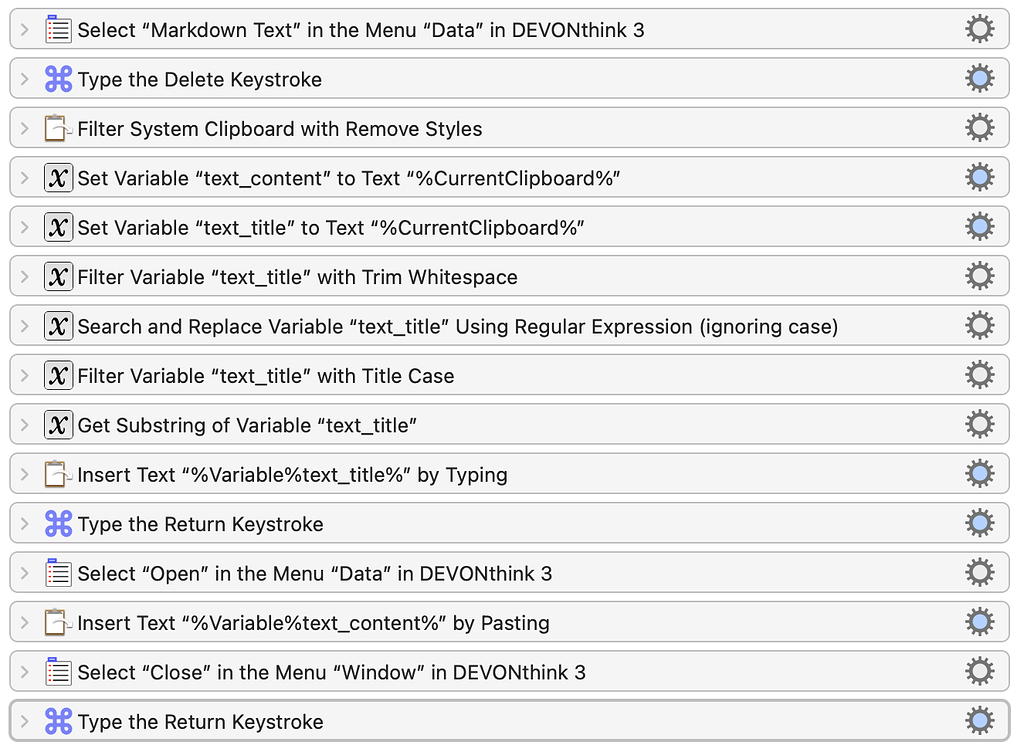
Task: Click menu icon on Select Open action
Action: 58,572
